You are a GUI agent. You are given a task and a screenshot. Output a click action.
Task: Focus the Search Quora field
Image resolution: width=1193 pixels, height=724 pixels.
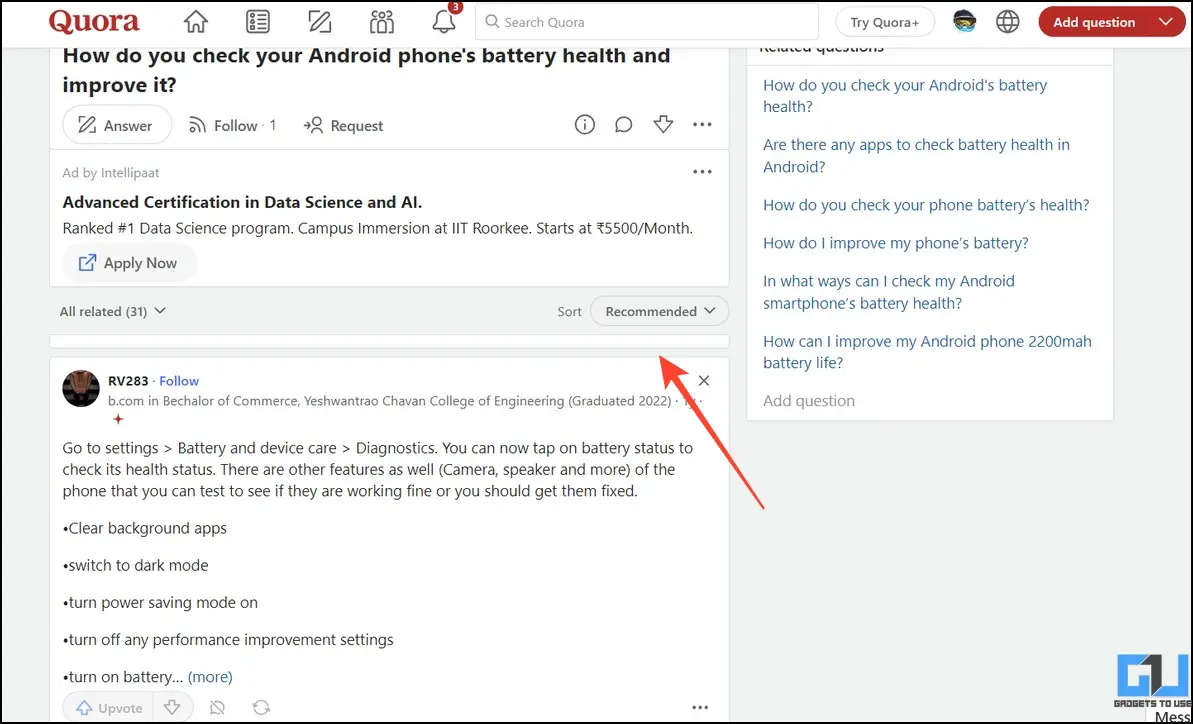point(647,22)
